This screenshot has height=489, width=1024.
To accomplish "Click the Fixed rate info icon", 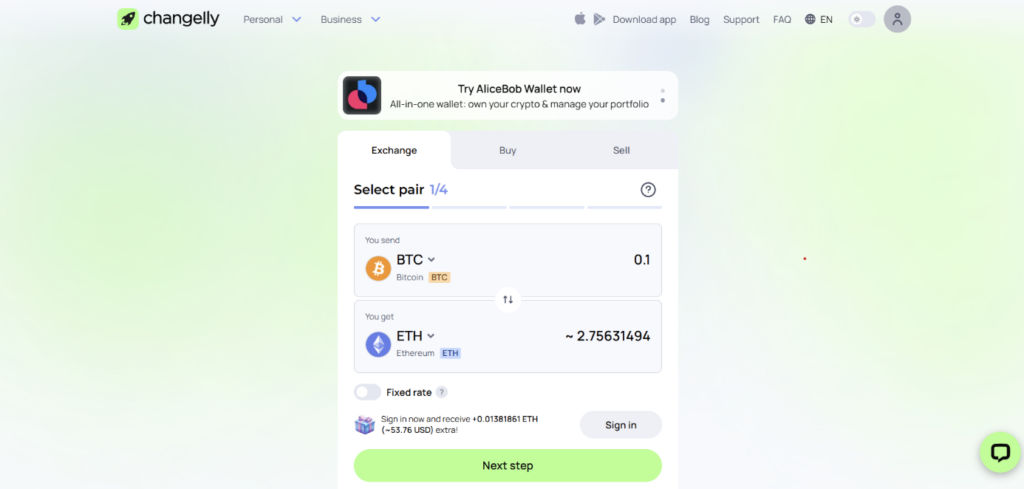I will (x=442, y=392).
